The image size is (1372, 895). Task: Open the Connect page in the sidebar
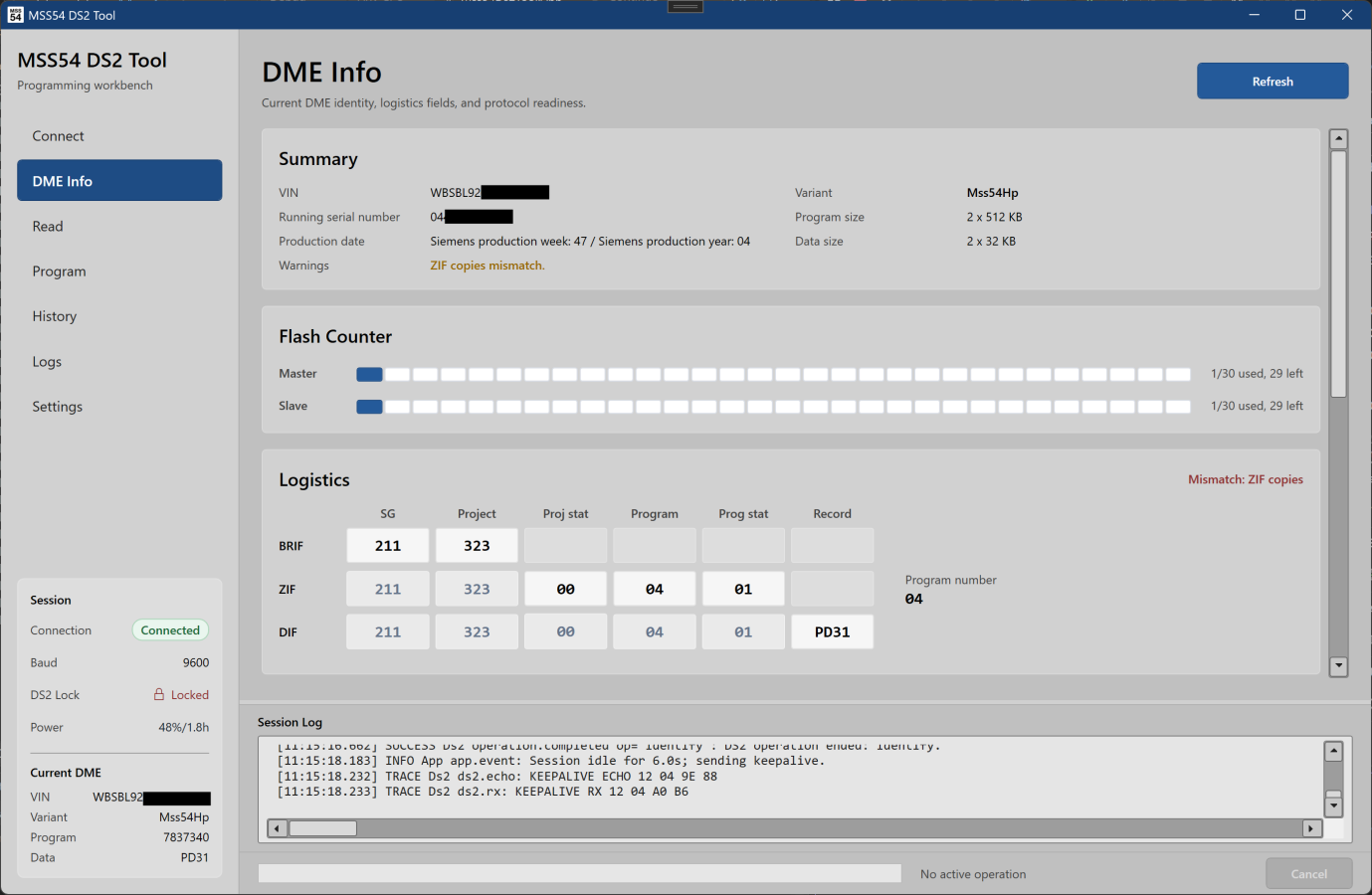coord(119,136)
